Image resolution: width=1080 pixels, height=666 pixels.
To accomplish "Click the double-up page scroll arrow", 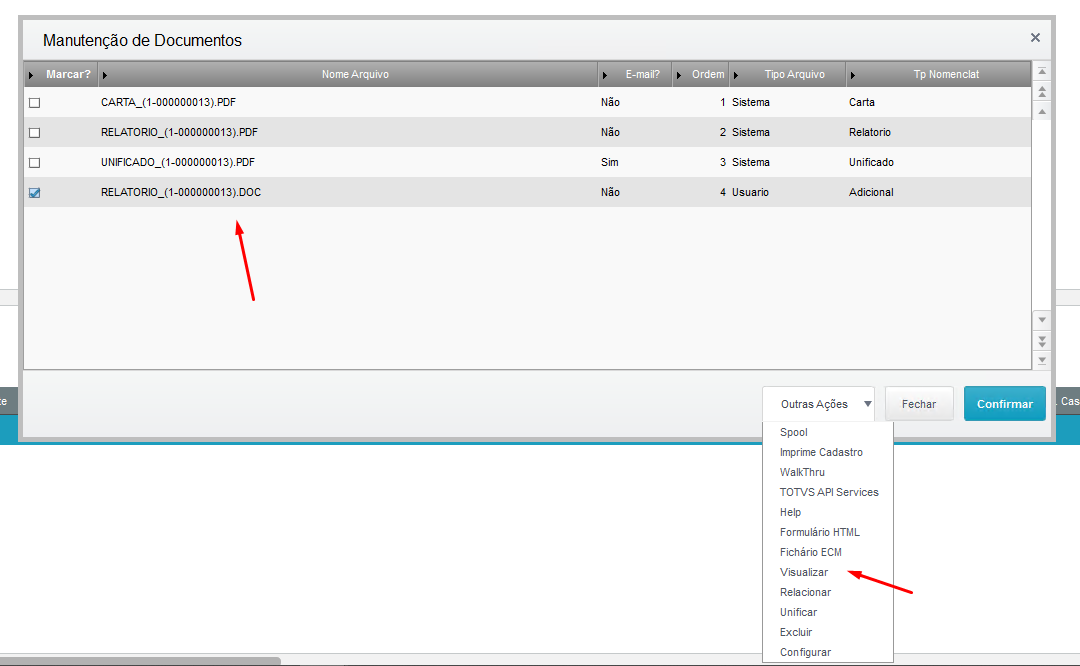I will [1042, 91].
